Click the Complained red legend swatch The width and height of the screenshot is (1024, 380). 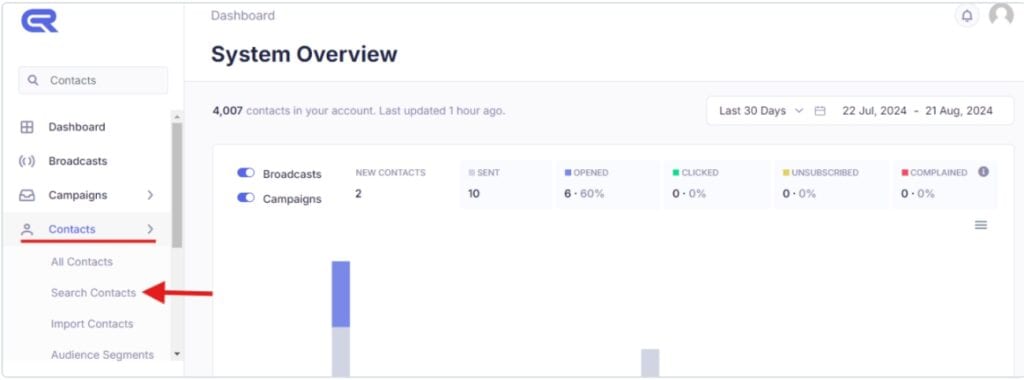(x=905, y=173)
